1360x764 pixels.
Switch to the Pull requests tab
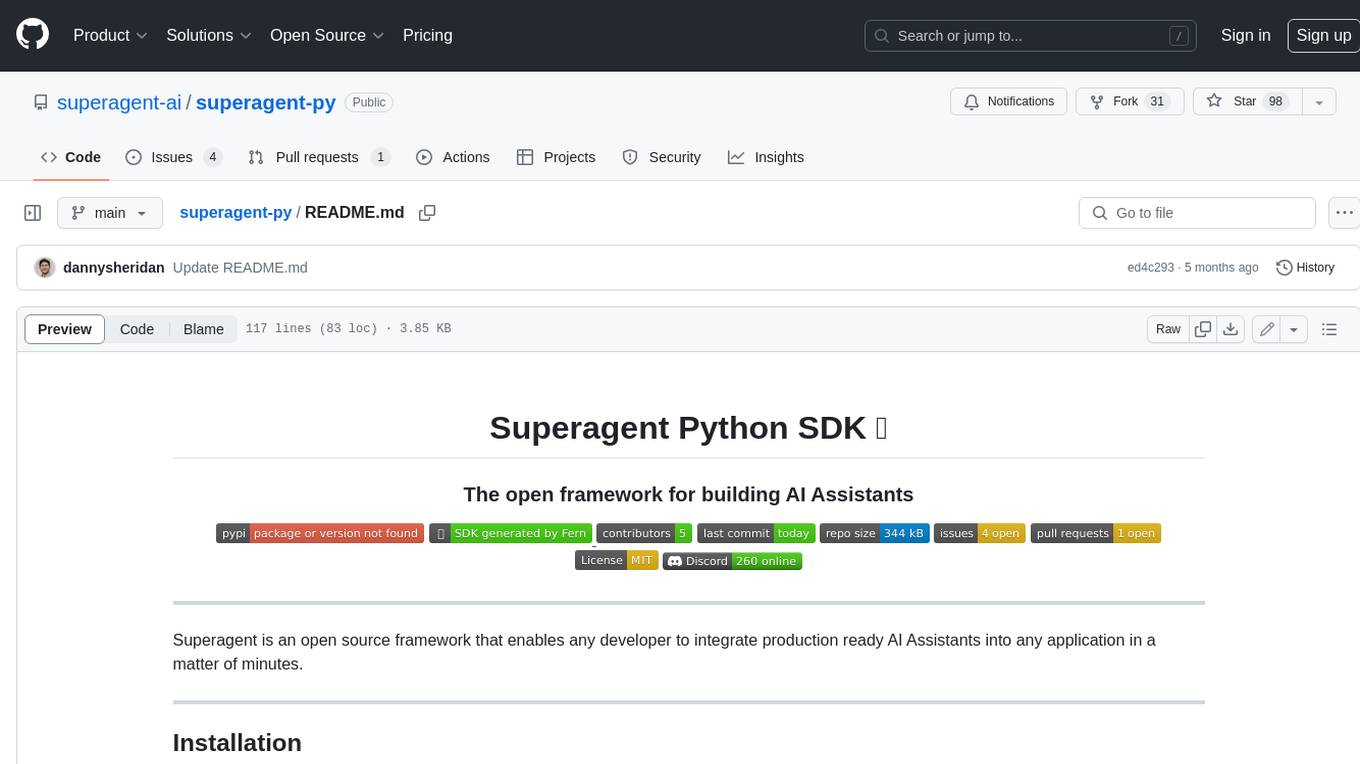319,157
